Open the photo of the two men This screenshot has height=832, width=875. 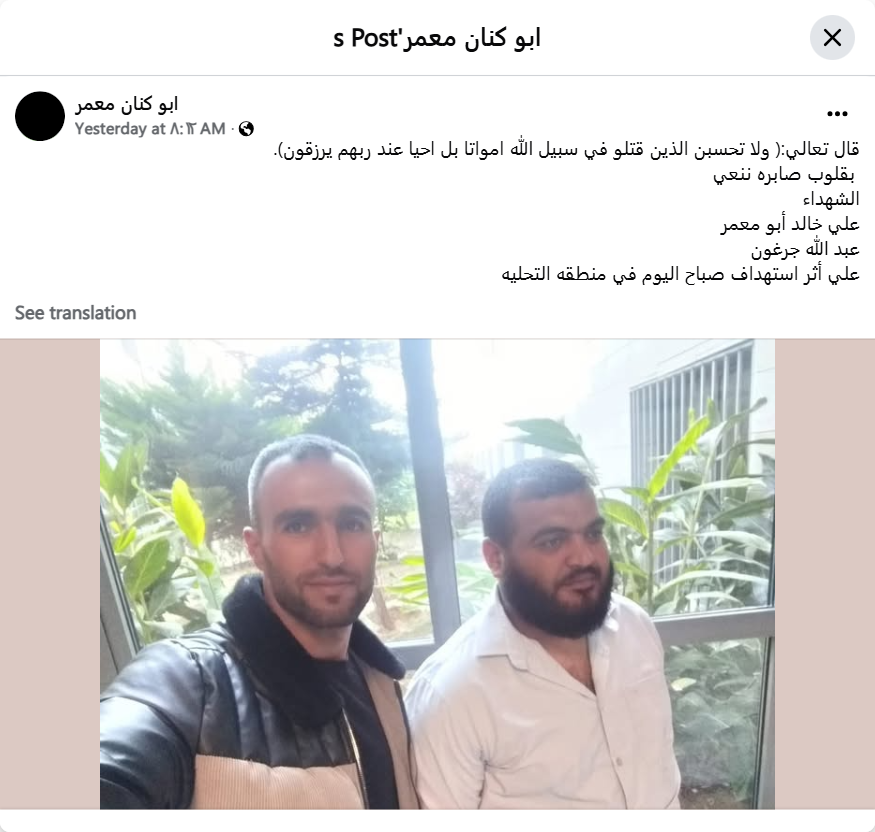pyautogui.click(x=438, y=574)
